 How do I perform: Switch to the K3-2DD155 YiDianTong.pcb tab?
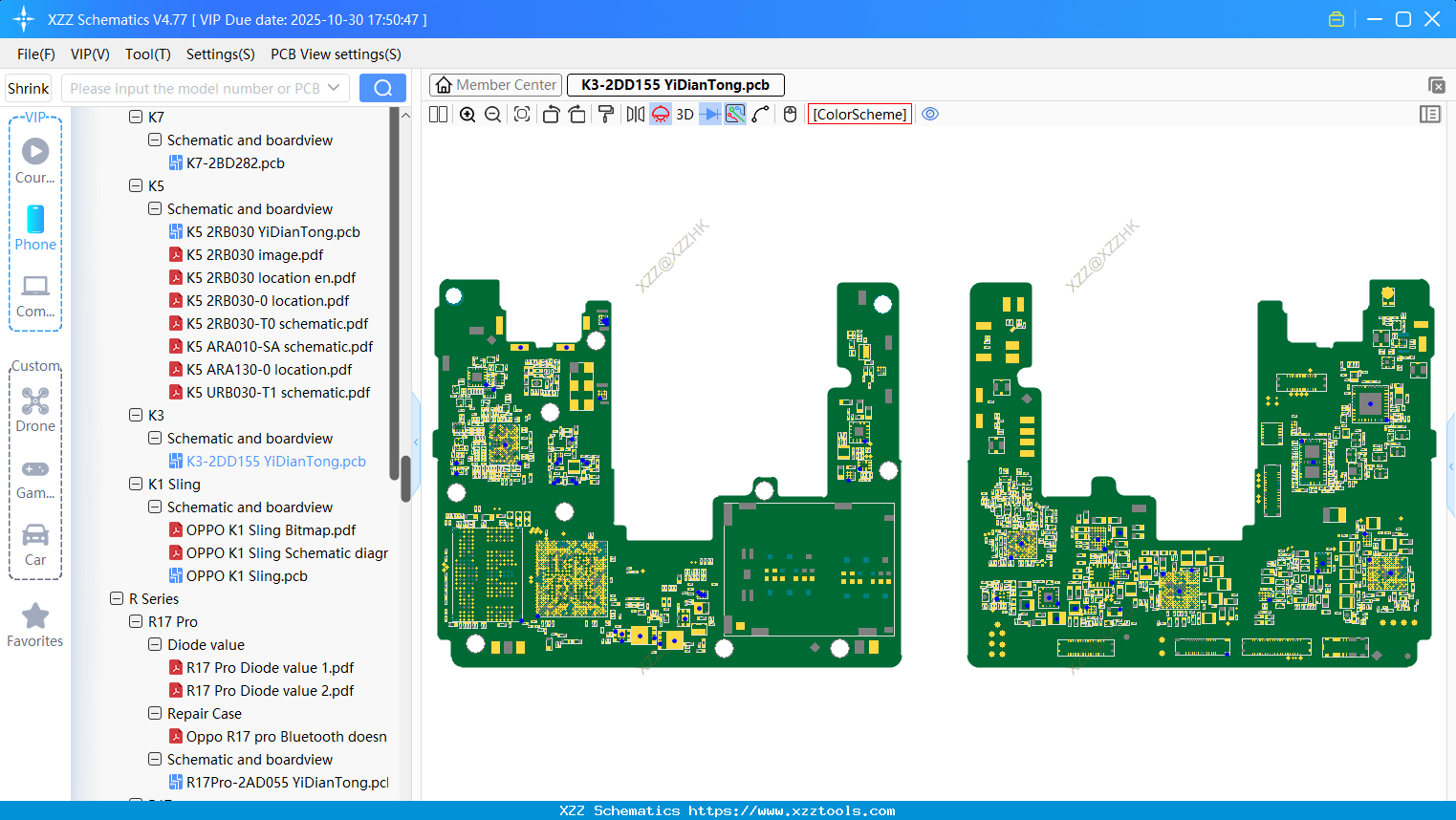[x=675, y=84]
